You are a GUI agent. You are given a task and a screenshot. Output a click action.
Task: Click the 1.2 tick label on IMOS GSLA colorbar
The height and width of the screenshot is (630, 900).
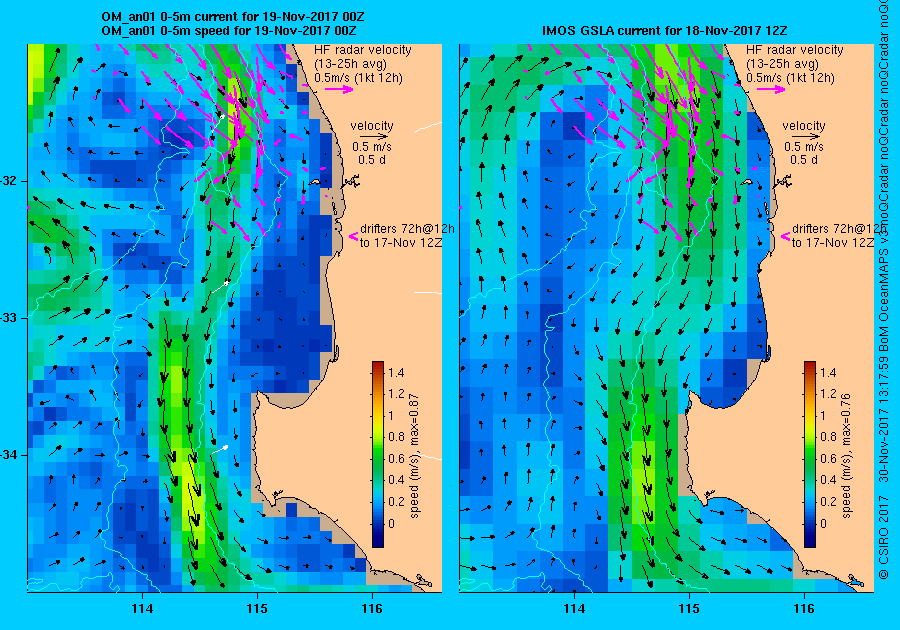[828, 394]
